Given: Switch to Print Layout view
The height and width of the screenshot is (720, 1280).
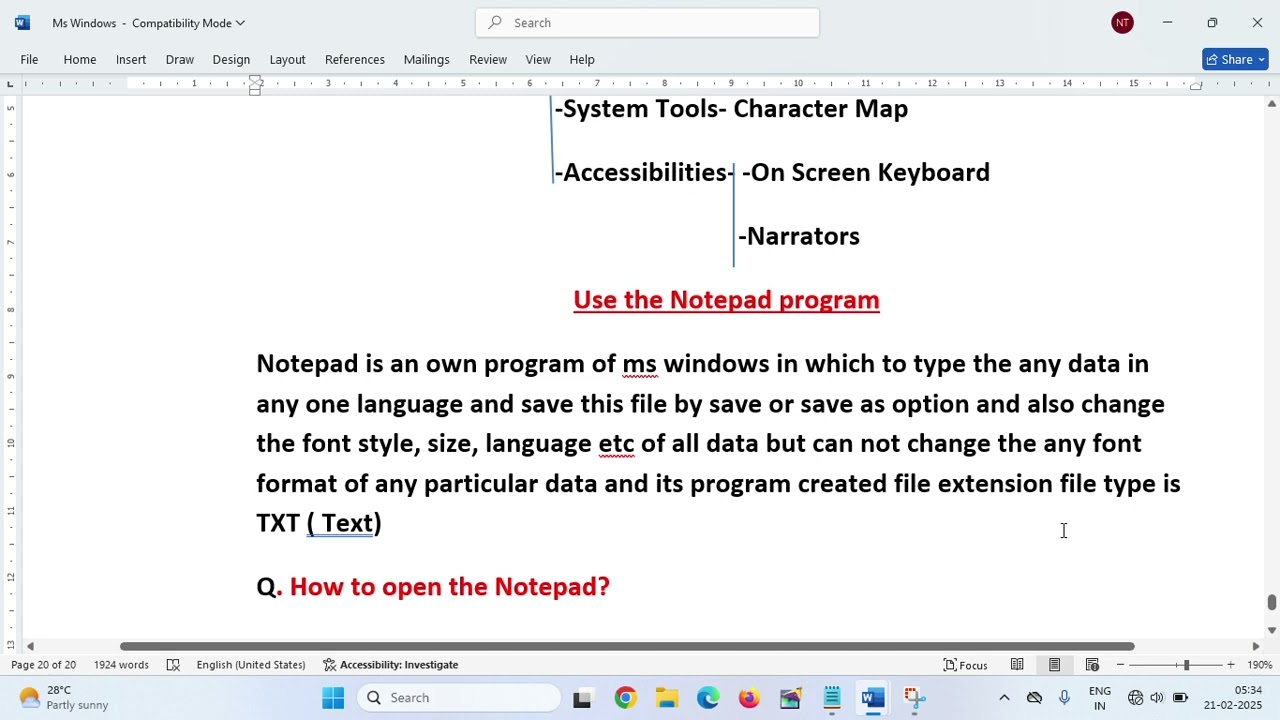Looking at the screenshot, I should [x=1054, y=665].
